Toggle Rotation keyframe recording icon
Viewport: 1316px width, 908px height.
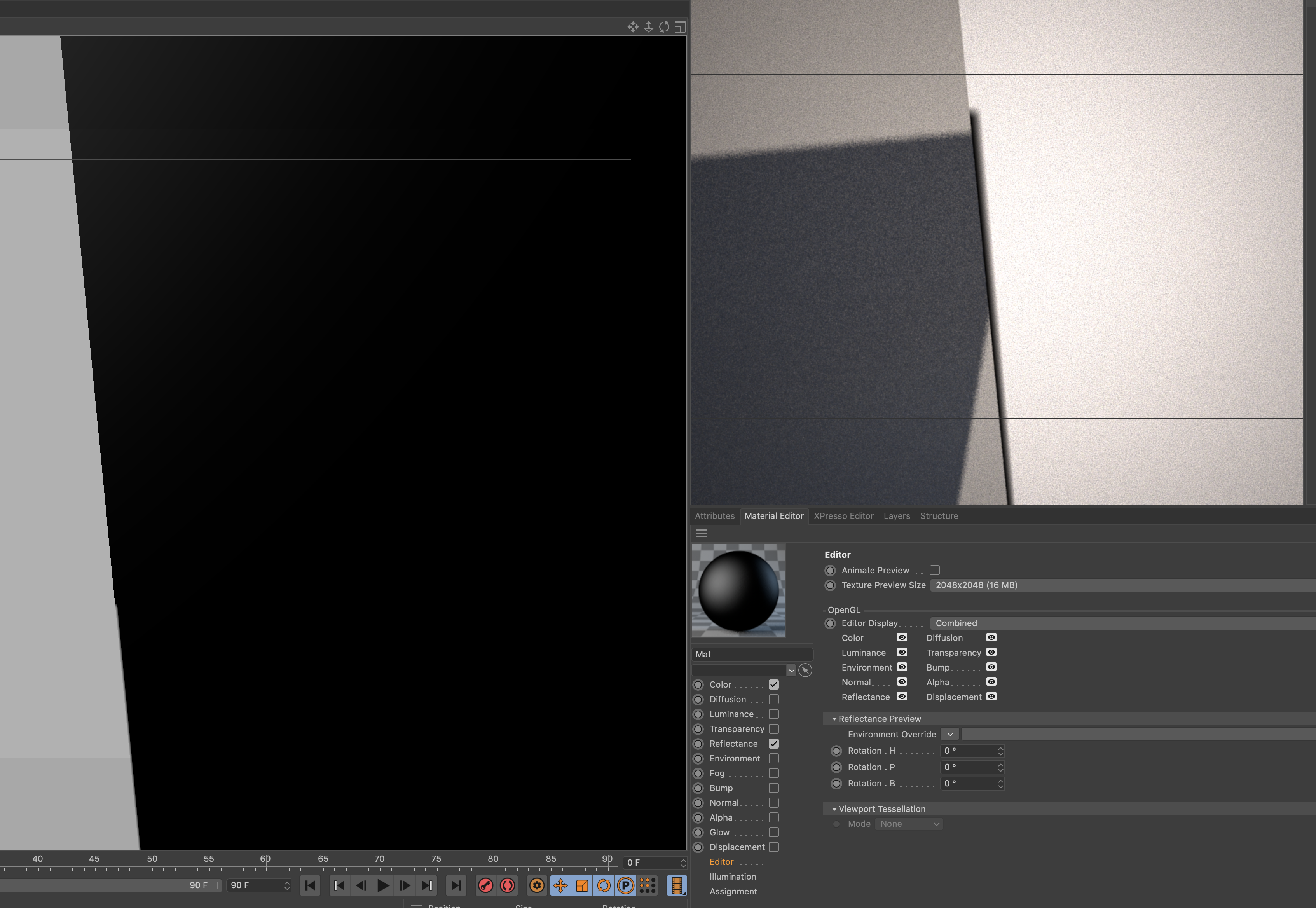pos(604,885)
